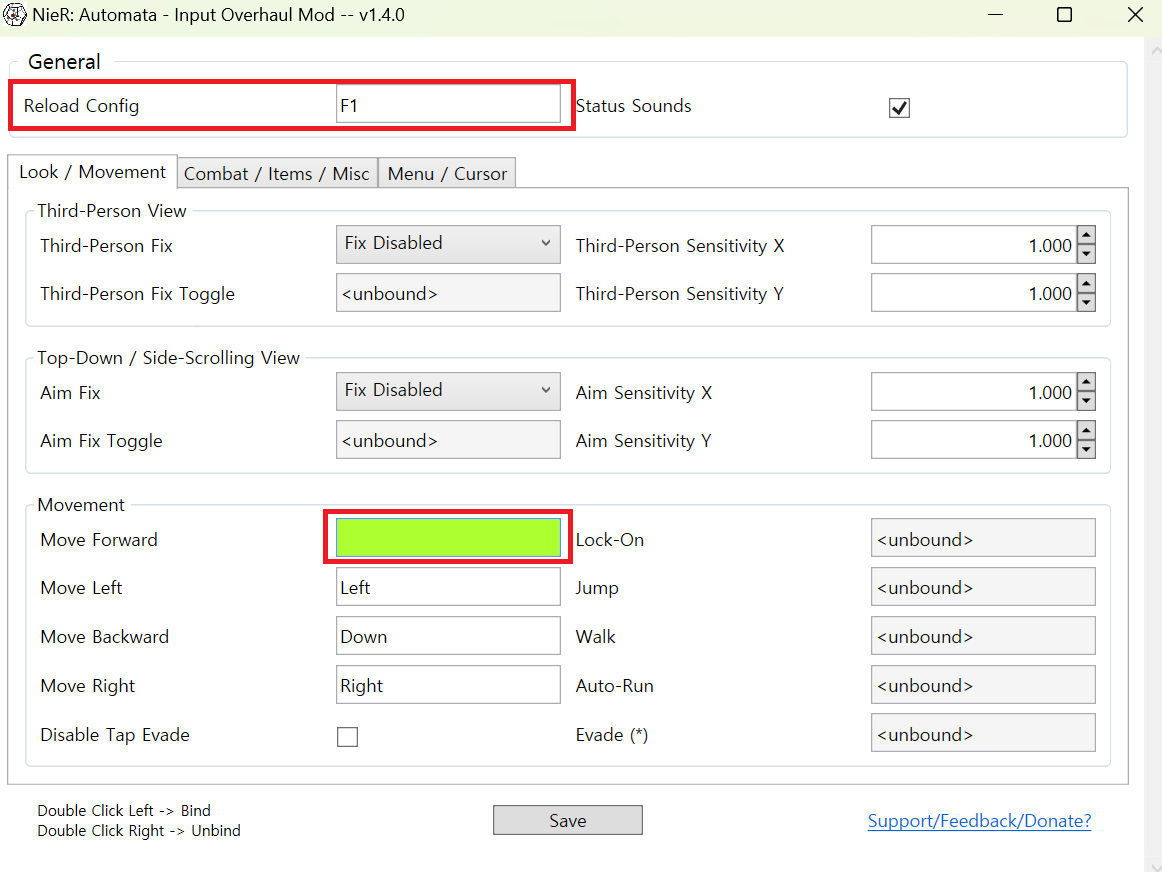Switch to the Look / Movement tab
The image size is (1162, 872).
(93, 172)
